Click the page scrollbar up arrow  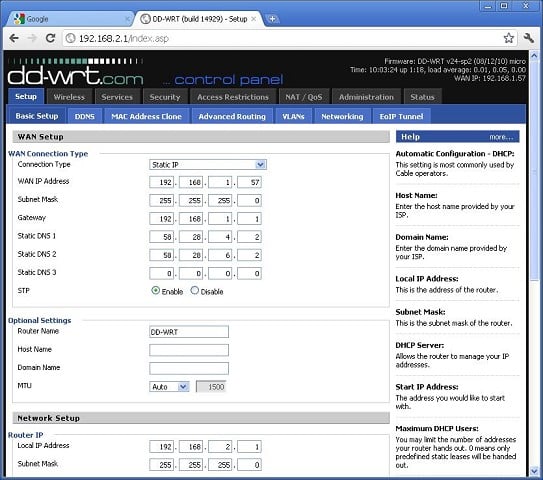click(534, 55)
